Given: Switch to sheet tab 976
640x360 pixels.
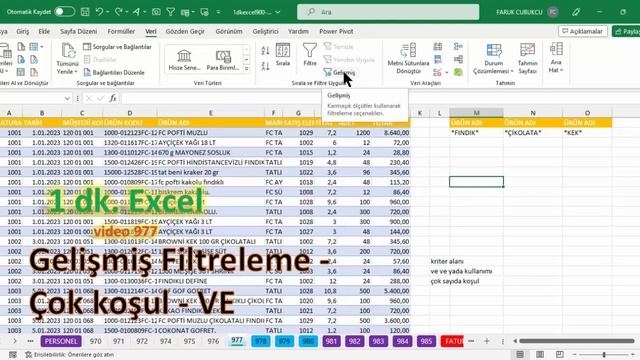Looking at the screenshot, I should click(213, 341).
